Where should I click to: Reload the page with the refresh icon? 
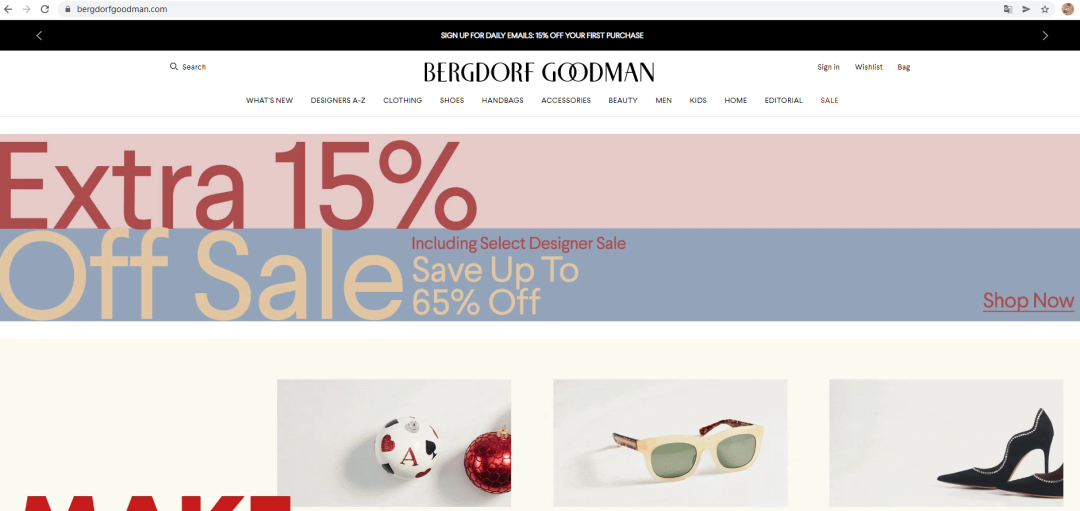(45, 9)
